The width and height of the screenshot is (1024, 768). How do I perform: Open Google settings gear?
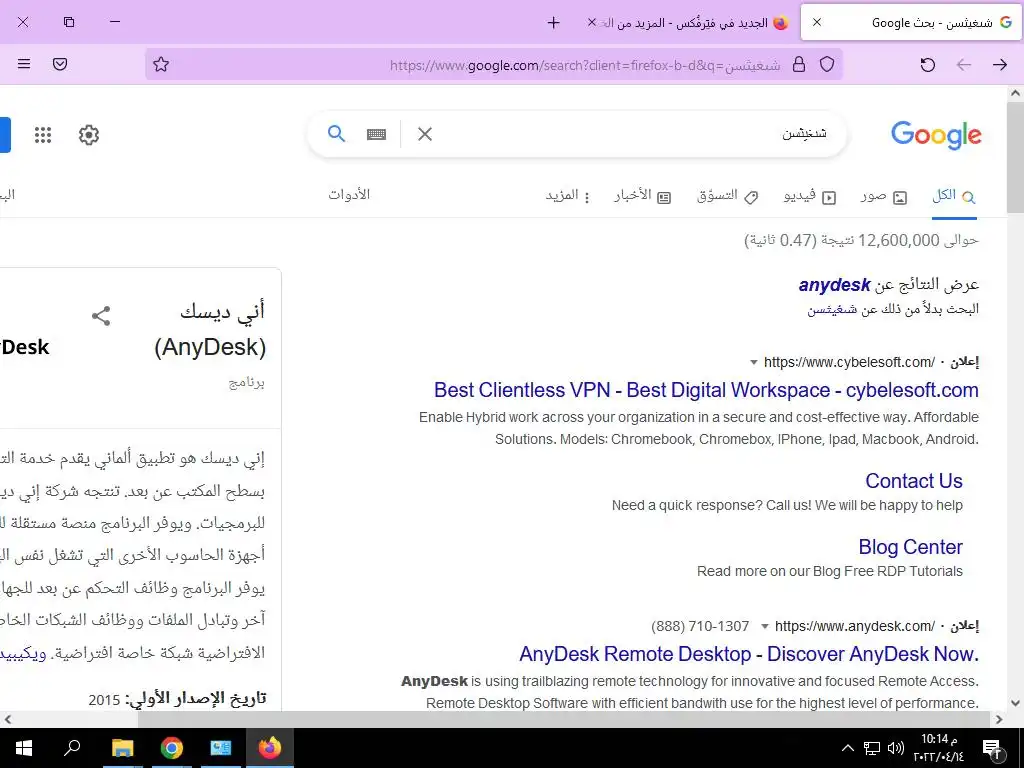(x=89, y=135)
